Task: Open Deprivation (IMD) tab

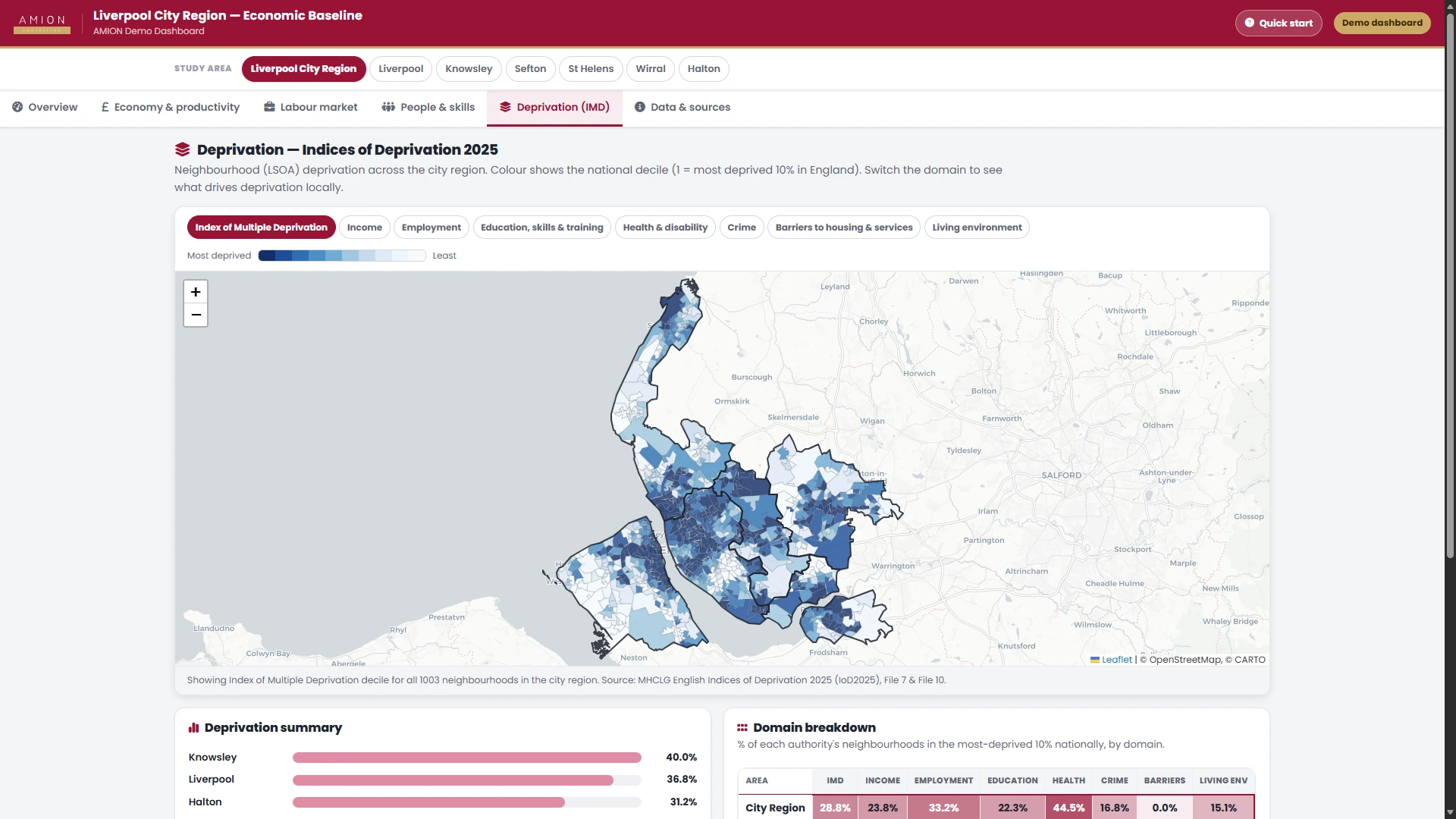Action: [x=554, y=107]
